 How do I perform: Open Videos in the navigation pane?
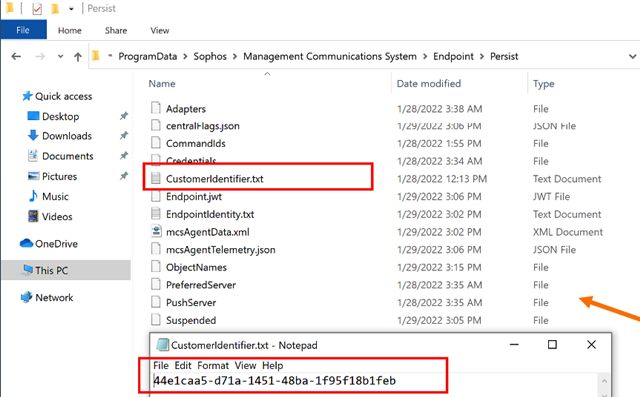(x=57, y=217)
